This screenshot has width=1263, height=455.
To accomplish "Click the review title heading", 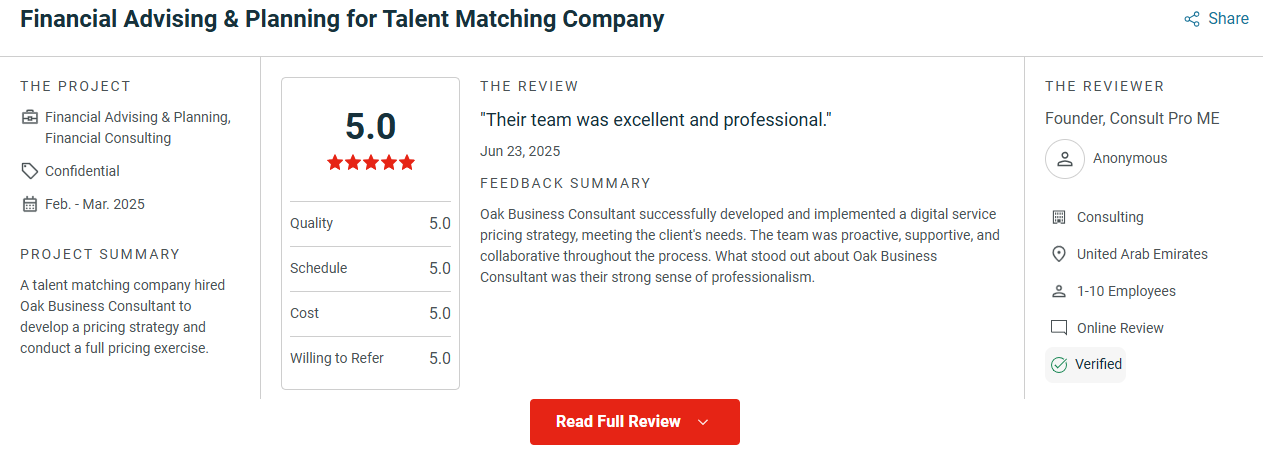I will (342, 19).
